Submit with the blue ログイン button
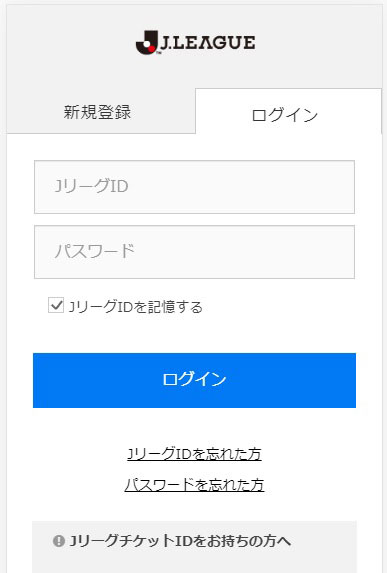This screenshot has height=573, width=387. click(194, 380)
